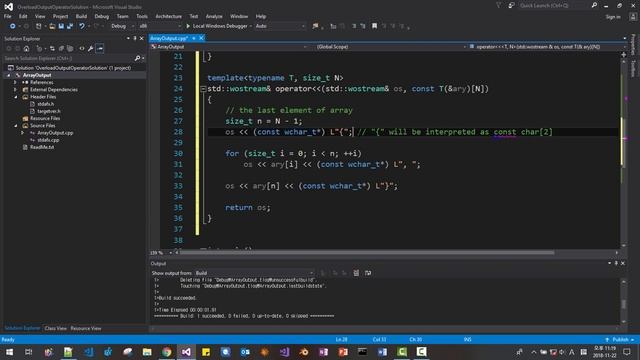This screenshot has height=360, width=640.
Task: Click Solution Explorer Properties wrench icon
Action: (91, 49)
